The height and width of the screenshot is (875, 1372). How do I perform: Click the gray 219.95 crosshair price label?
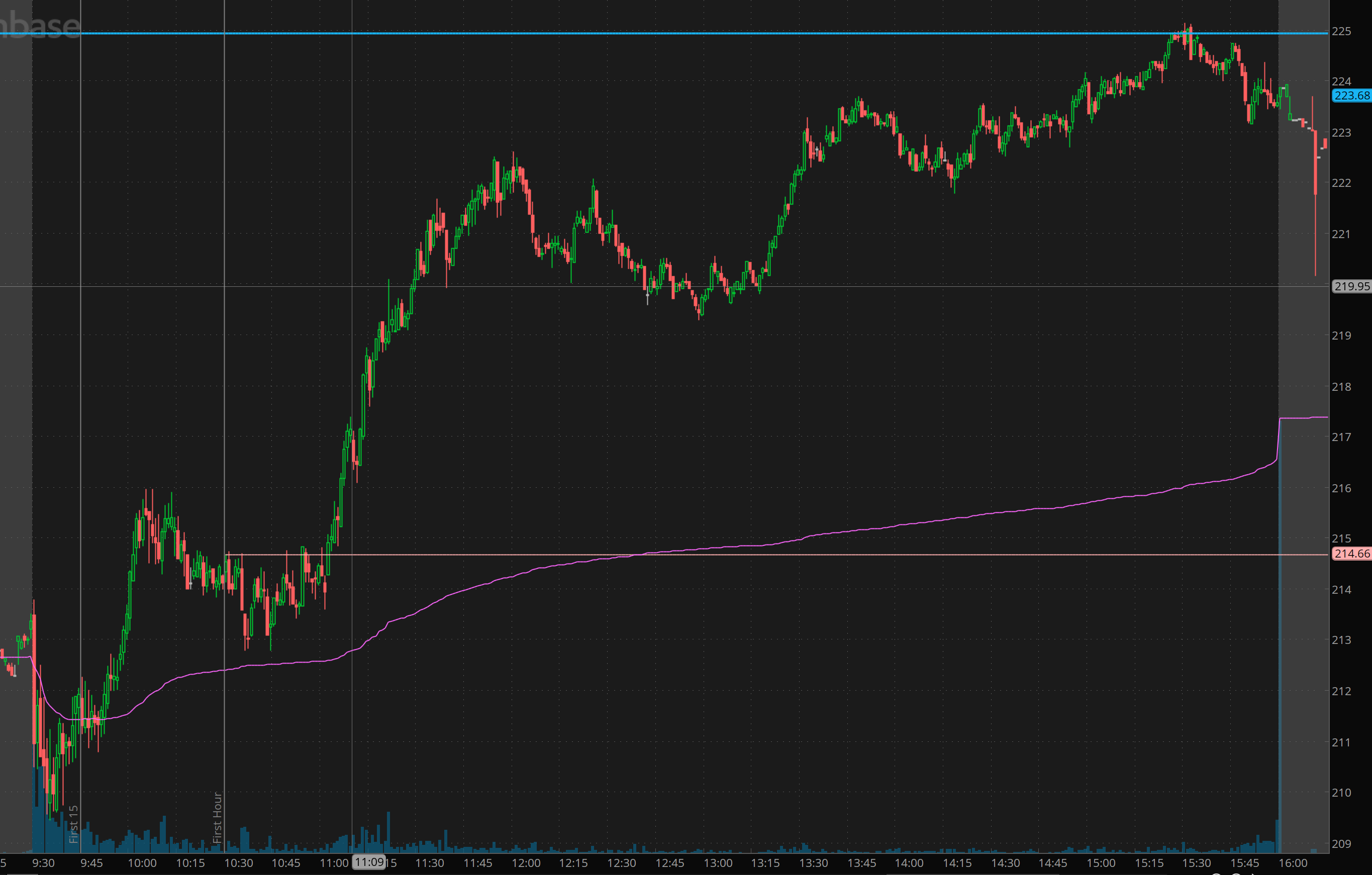(1351, 286)
